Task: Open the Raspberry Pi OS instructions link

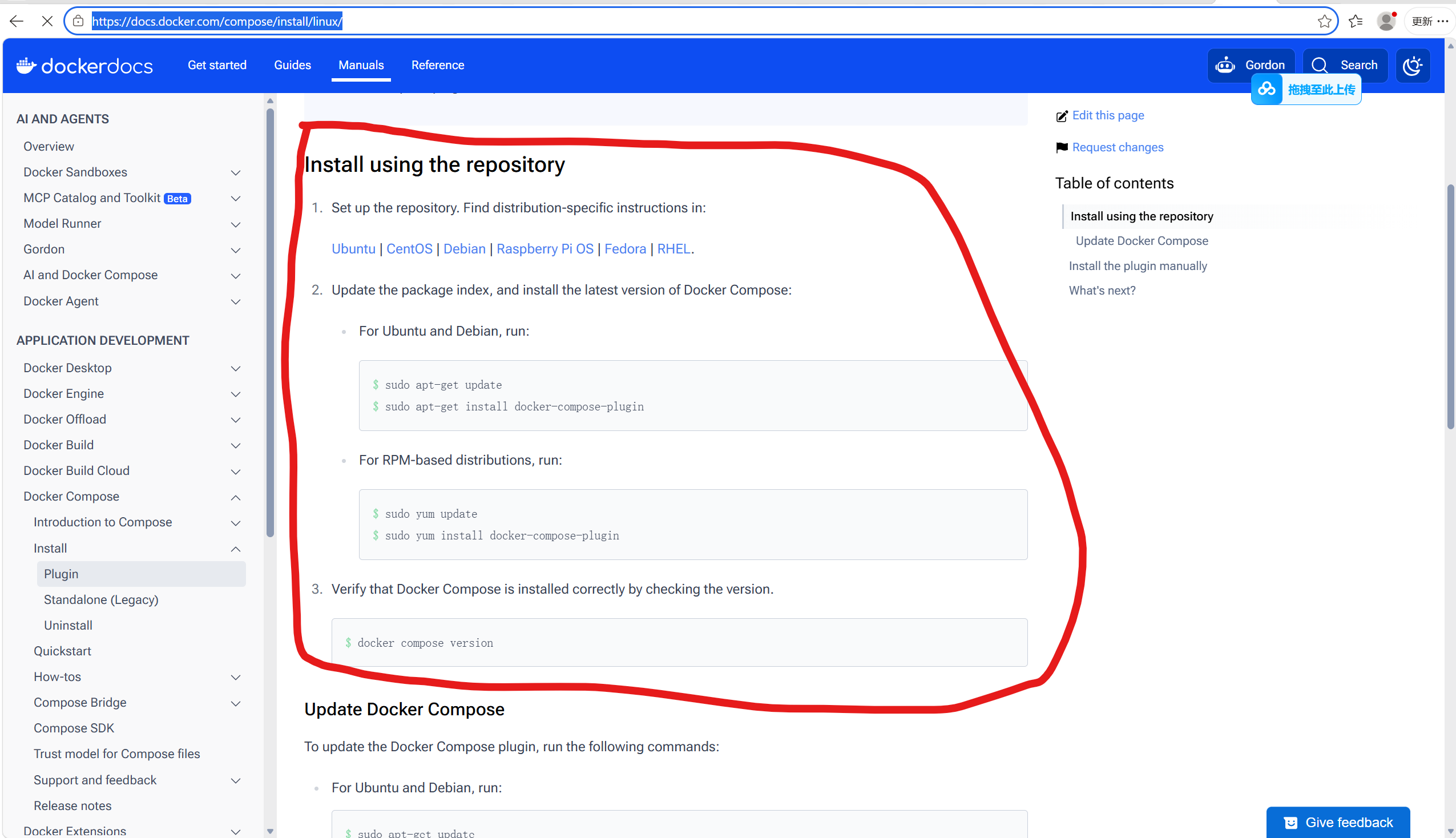Action: (545, 249)
